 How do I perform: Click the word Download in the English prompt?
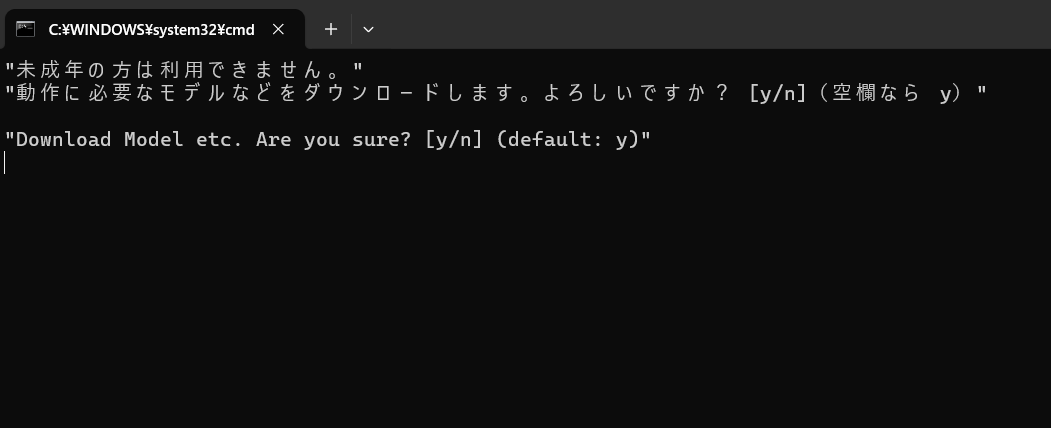pos(63,139)
